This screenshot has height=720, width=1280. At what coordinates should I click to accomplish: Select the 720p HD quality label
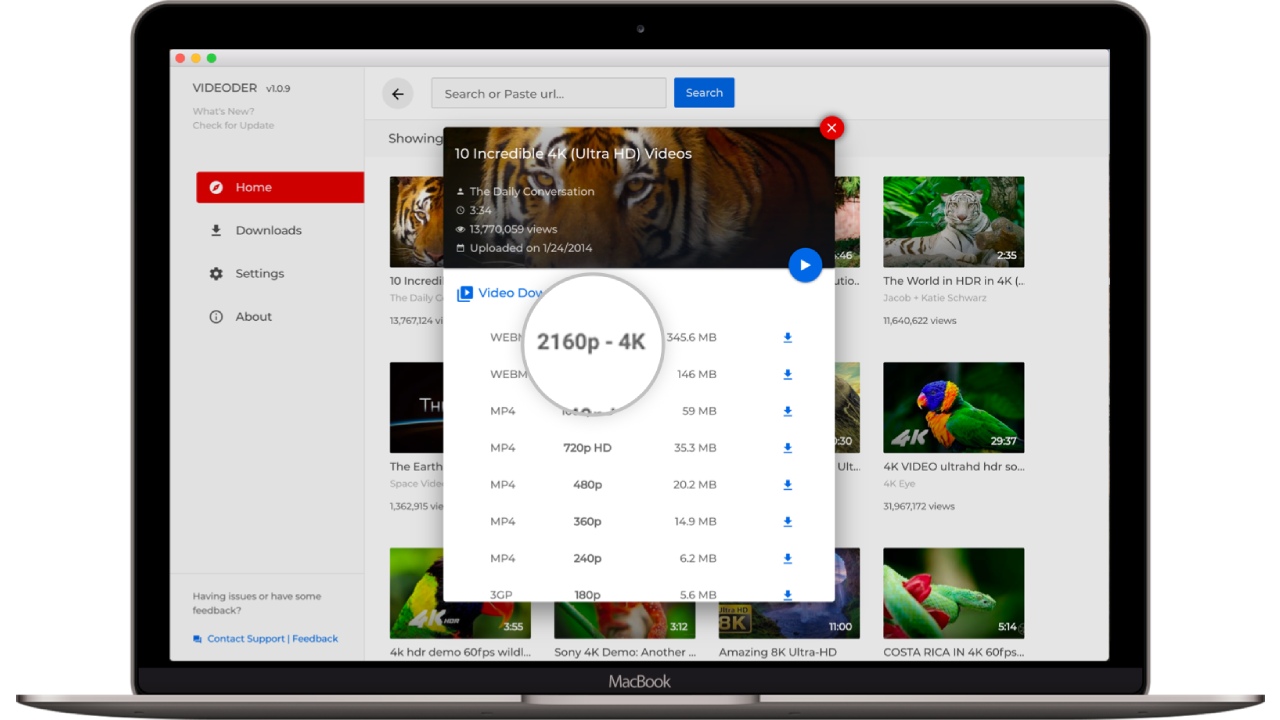point(587,448)
